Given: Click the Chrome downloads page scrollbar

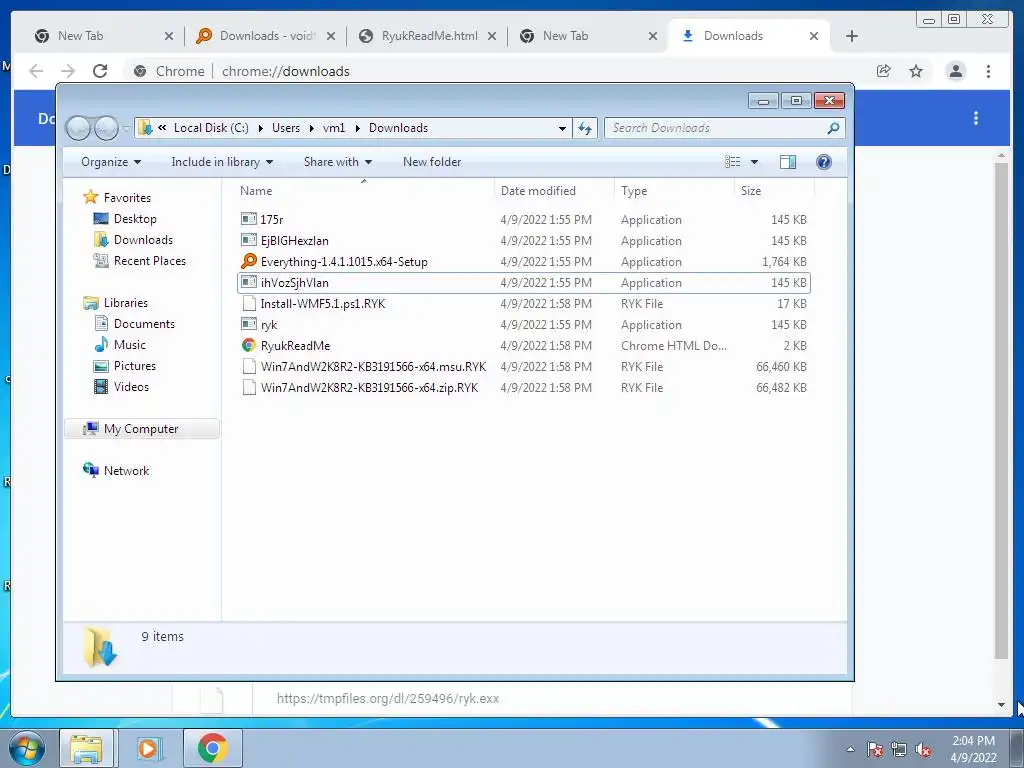Looking at the screenshot, I should [1001, 410].
